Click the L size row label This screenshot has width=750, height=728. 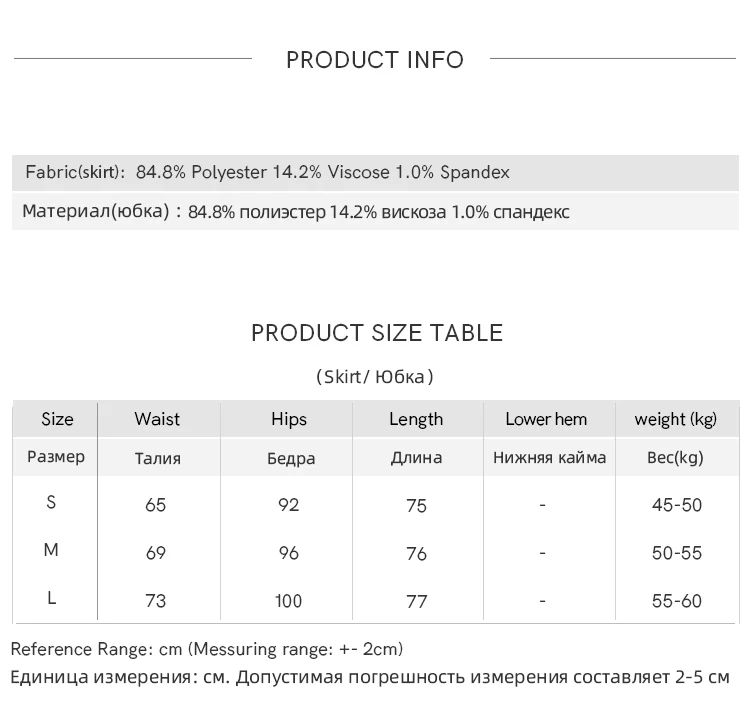click(x=52, y=598)
